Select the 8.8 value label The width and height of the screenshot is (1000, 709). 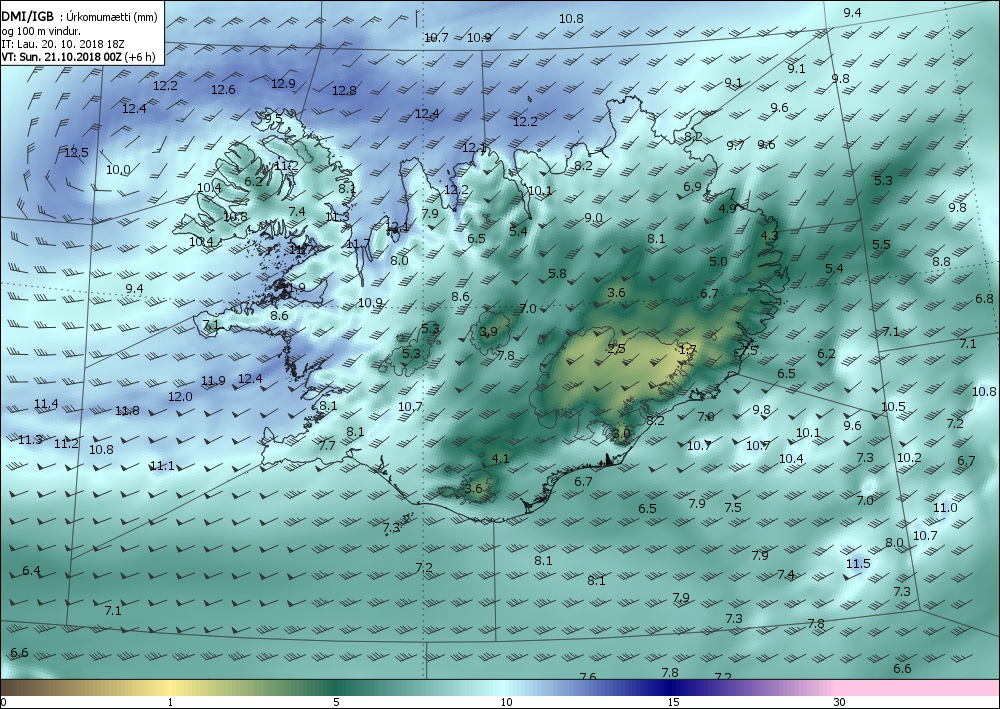[x=941, y=261]
